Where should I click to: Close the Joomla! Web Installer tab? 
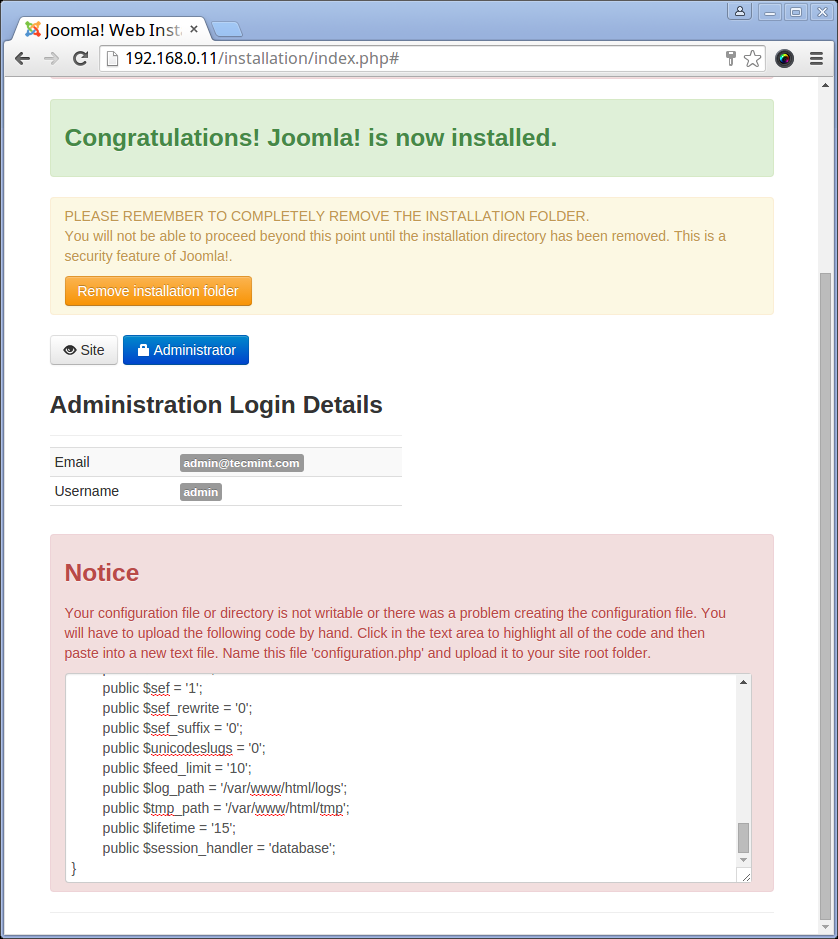coord(193,29)
